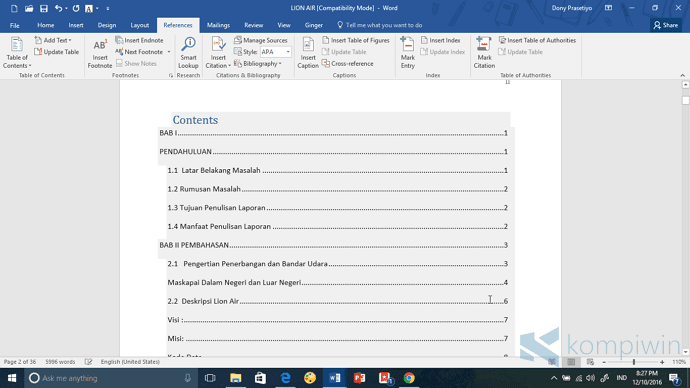
Task: Click TOC entry Maskapai Dalam Negeri dan Luar Negeri
Action: 337,282
